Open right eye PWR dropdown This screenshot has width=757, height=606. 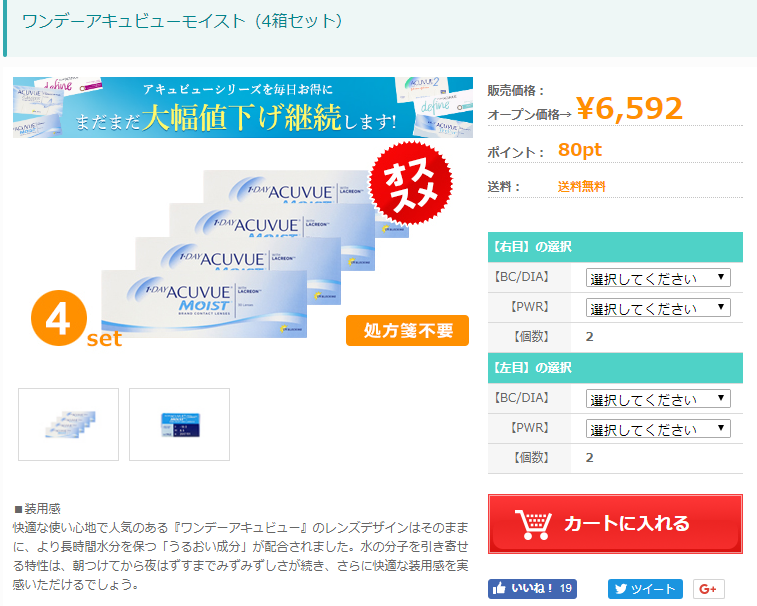pyautogui.click(x=658, y=308)
